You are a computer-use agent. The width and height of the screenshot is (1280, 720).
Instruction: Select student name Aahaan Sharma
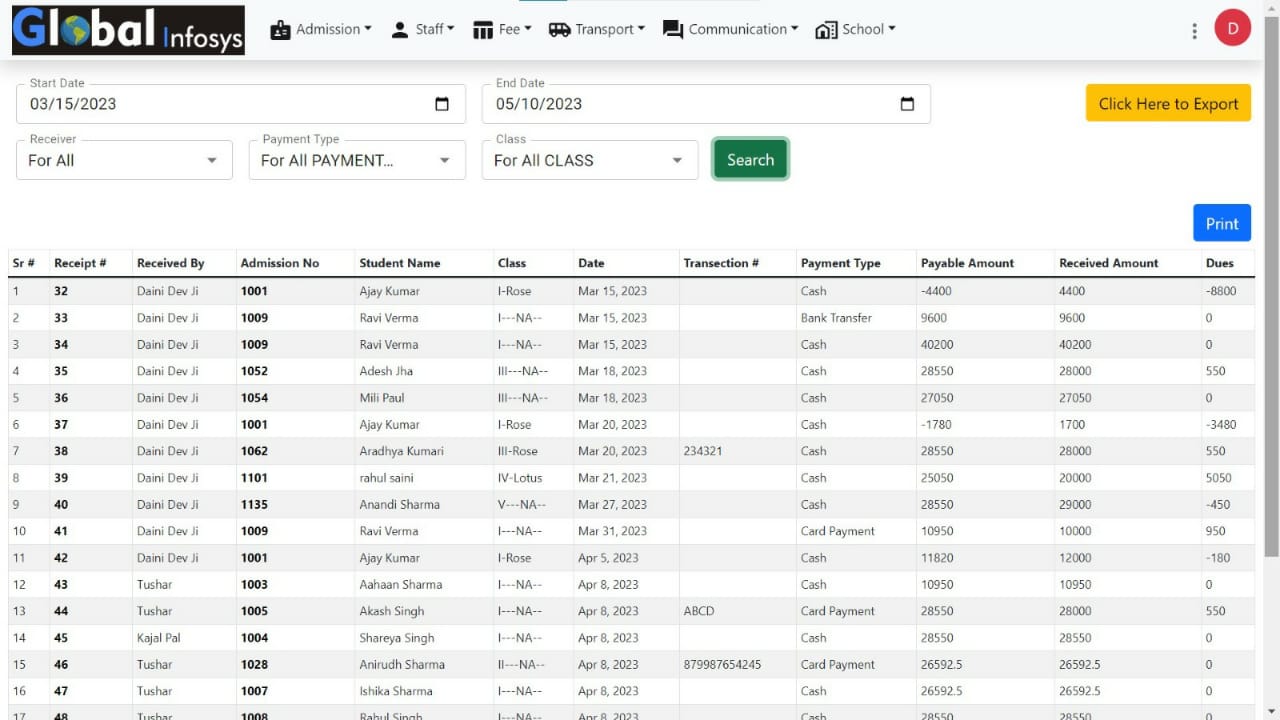coord(400,585)
